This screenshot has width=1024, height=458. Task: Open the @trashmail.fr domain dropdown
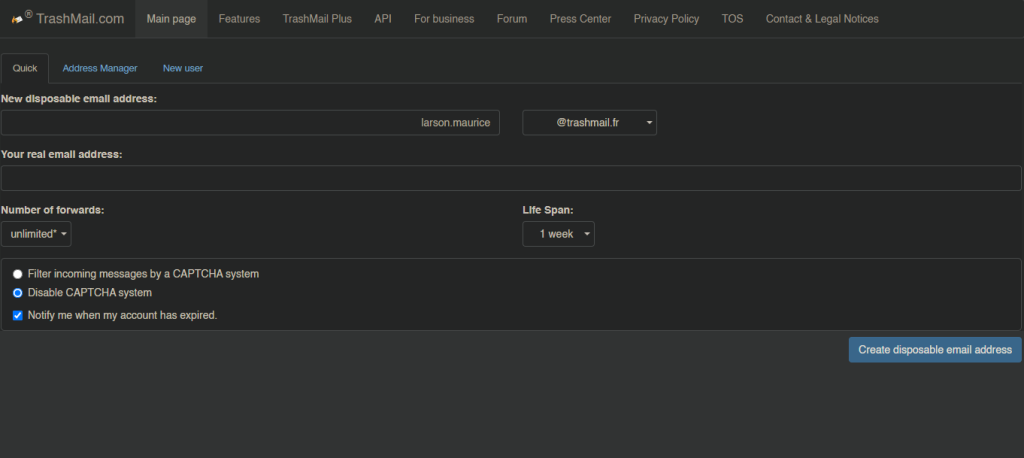tap(589, 123)
